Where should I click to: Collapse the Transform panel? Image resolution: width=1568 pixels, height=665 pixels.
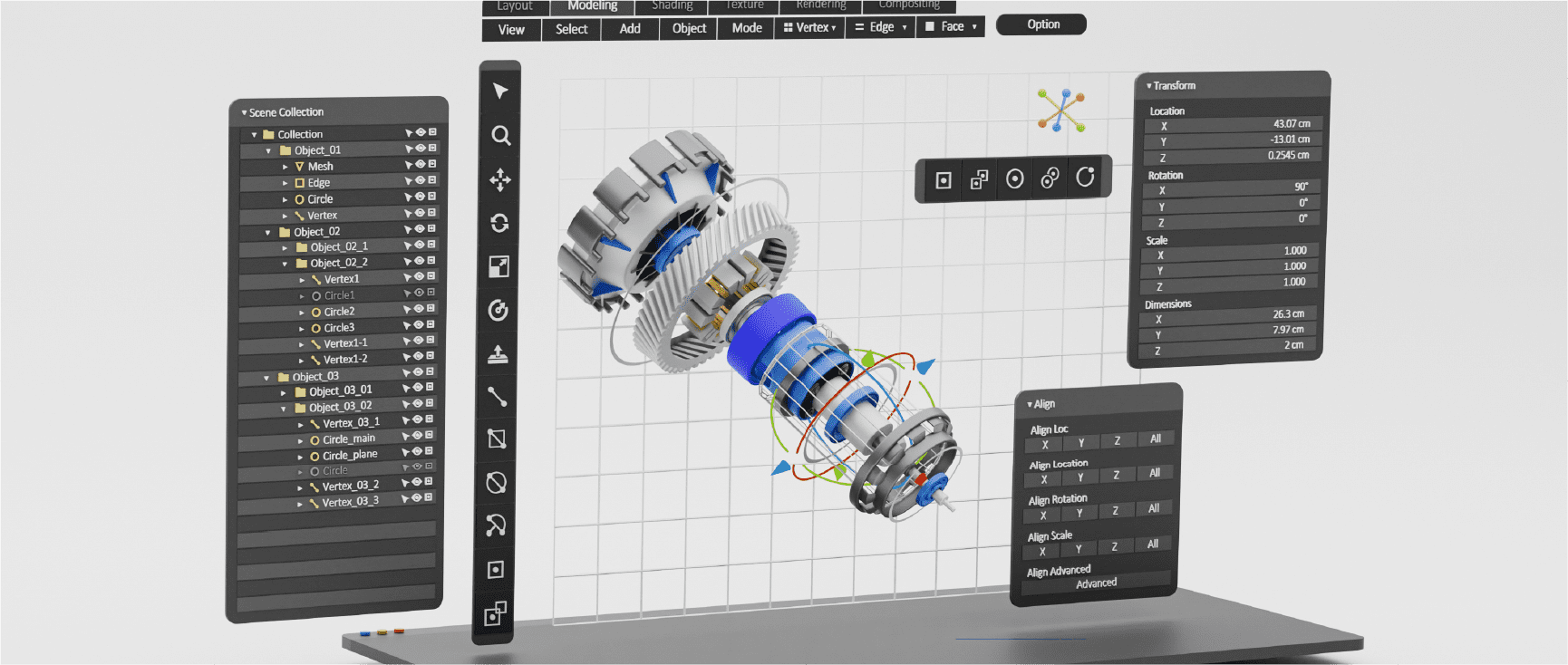click(x=1149, y=86)
